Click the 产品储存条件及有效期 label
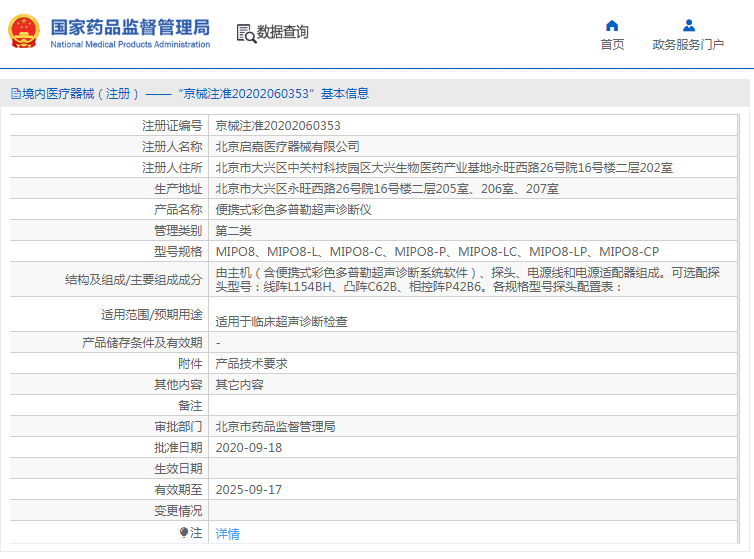Screen dimensions: 754x559 (142, 343)
